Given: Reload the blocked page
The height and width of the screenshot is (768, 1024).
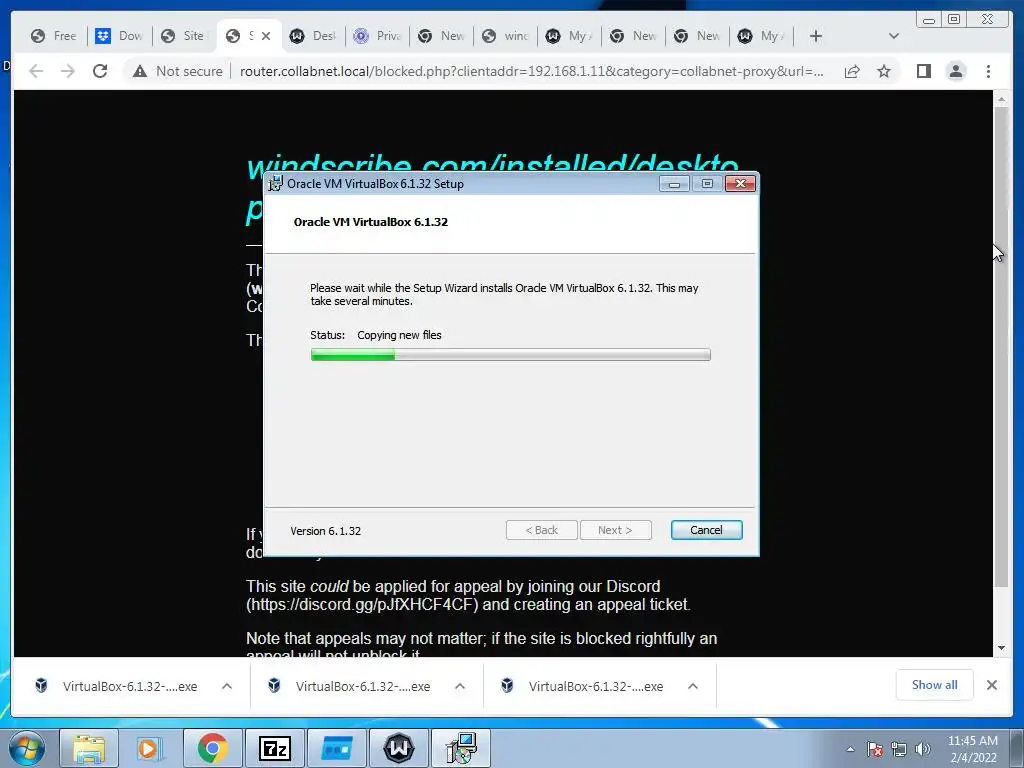Looking at the screenshot, I should click(x=100, y=71).
